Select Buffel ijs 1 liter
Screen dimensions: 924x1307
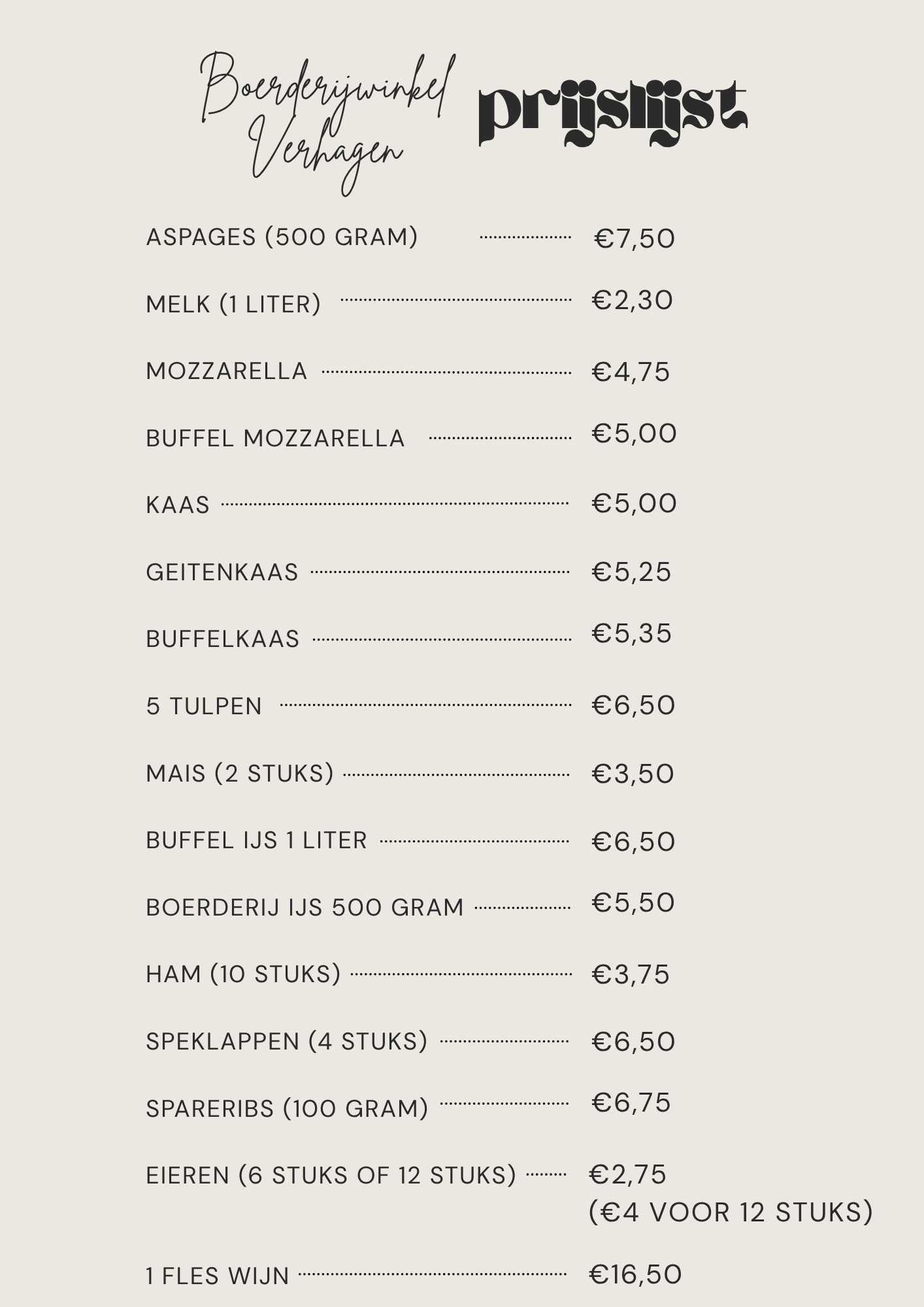256,840
